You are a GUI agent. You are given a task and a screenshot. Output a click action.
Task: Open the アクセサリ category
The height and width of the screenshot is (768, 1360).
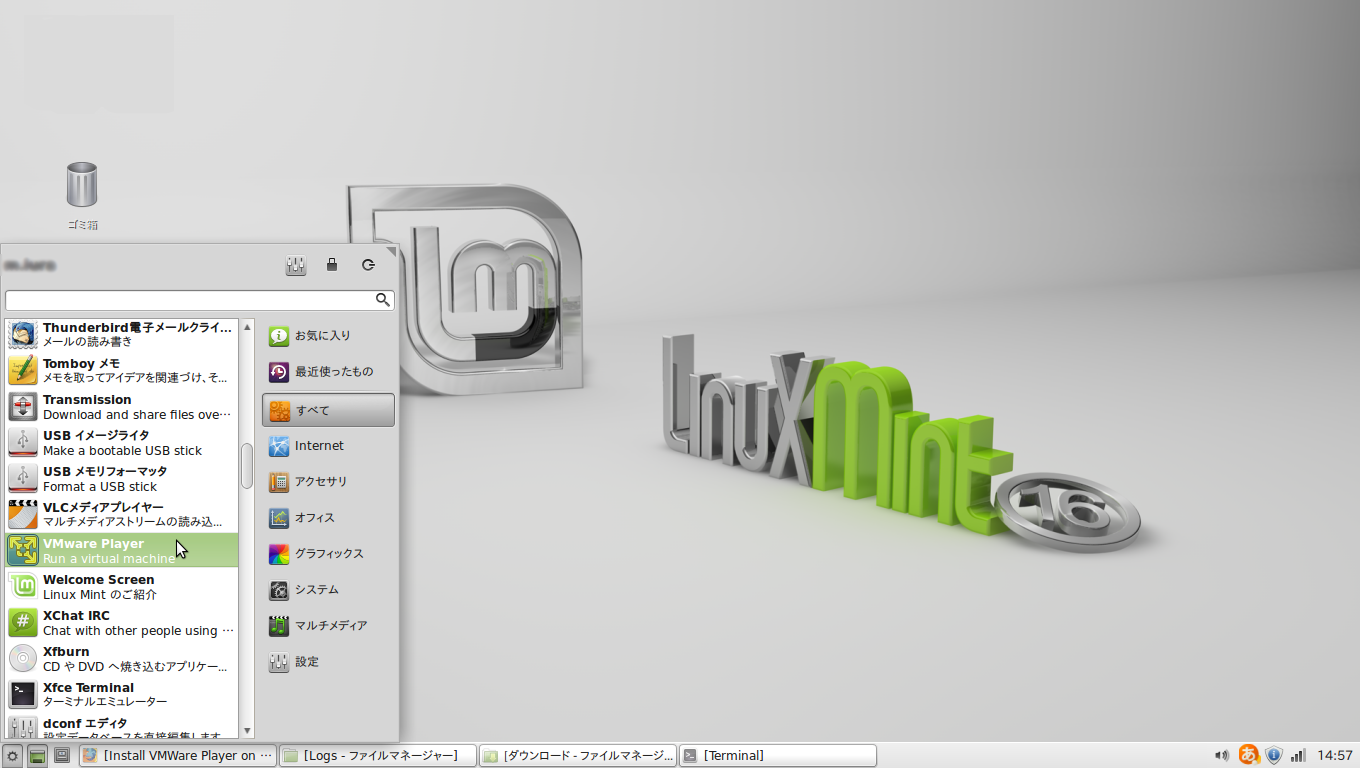(x=328, y=482)
